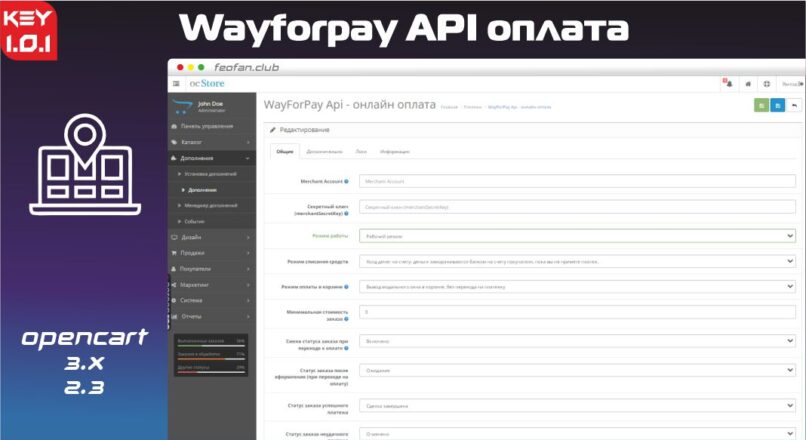This screenshot has width=806, height=440.
Task: Click help icon next to Merchant Account
Action: (346, 181)
